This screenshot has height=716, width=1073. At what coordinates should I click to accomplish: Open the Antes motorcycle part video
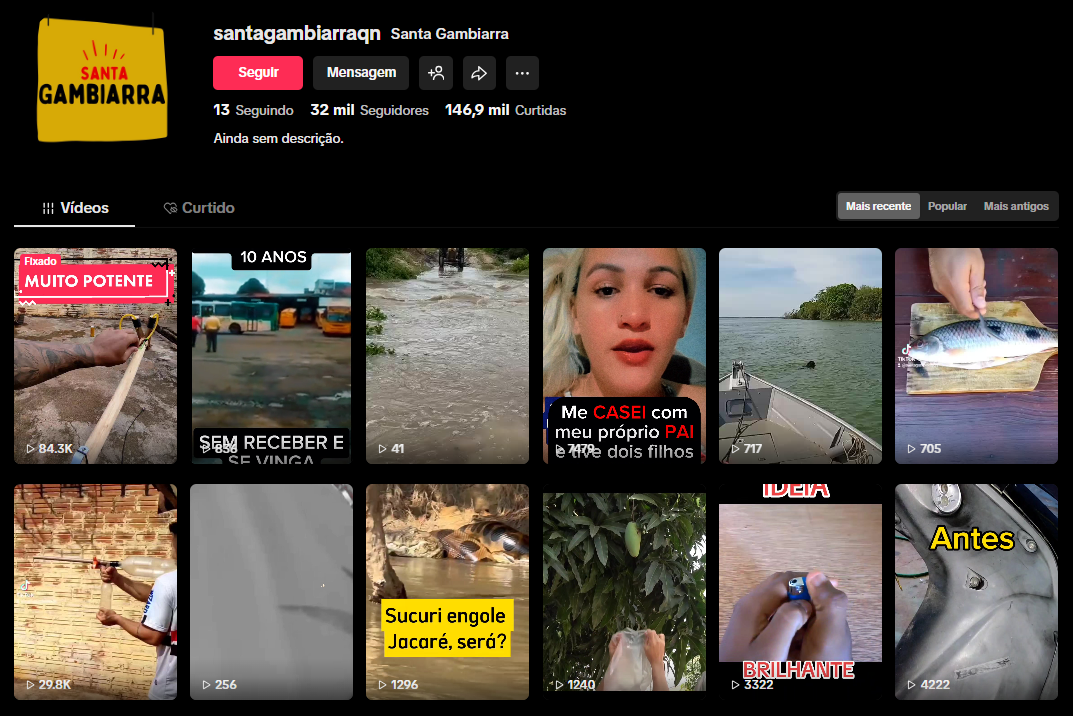[x=977, y=592]
